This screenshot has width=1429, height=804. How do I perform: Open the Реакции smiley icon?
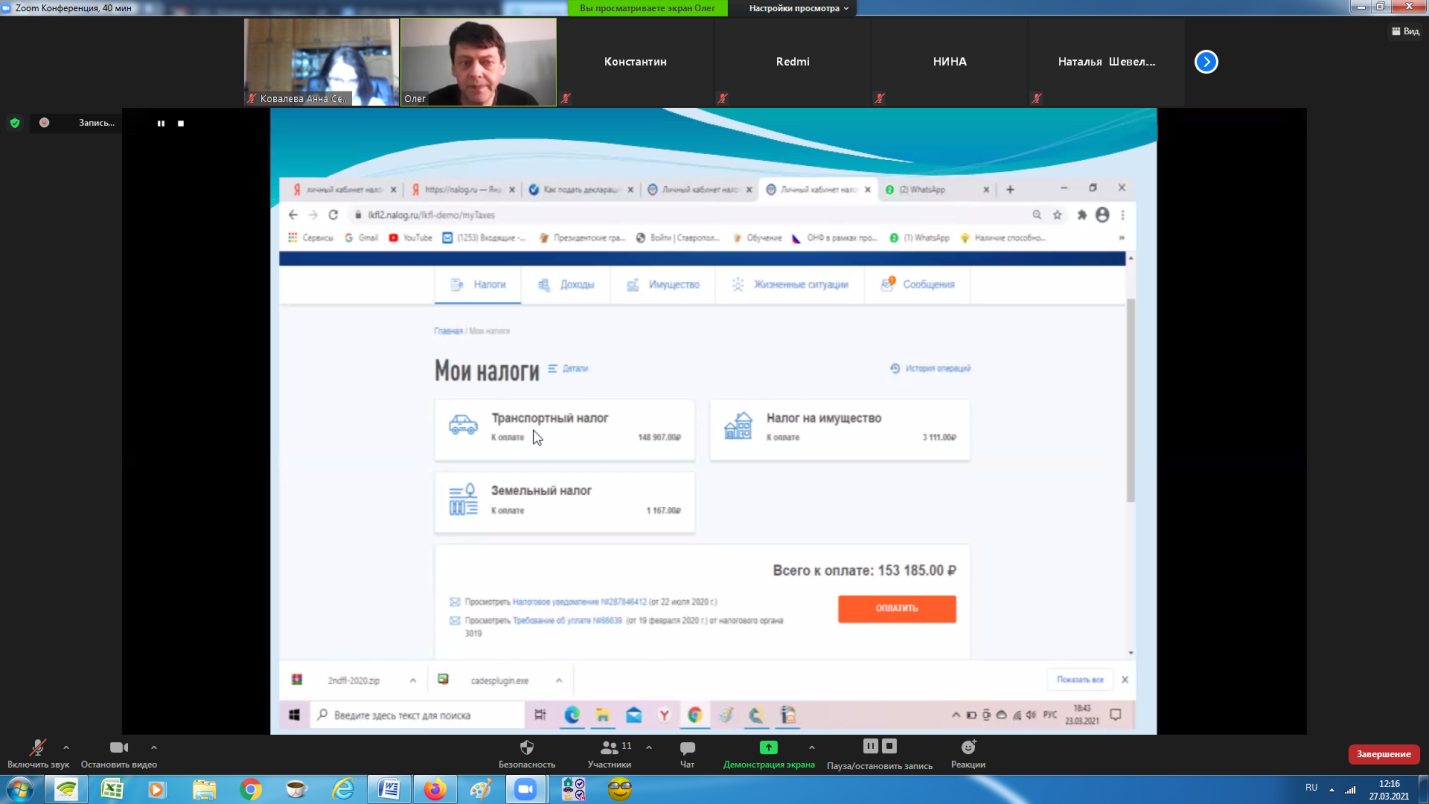pos(967,748)
